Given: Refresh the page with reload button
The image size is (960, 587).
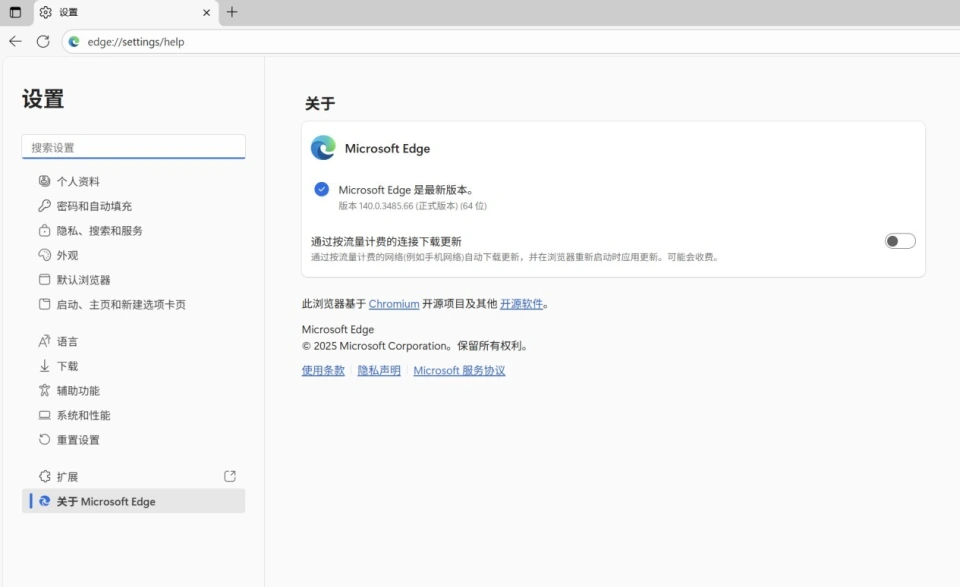Looking at the screenshot, I should tap(43, 41).
